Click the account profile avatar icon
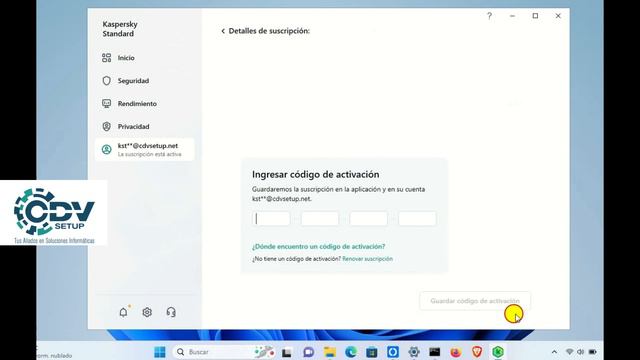The height and width of the screenshot is (360, 640). (x=107, y=150)
